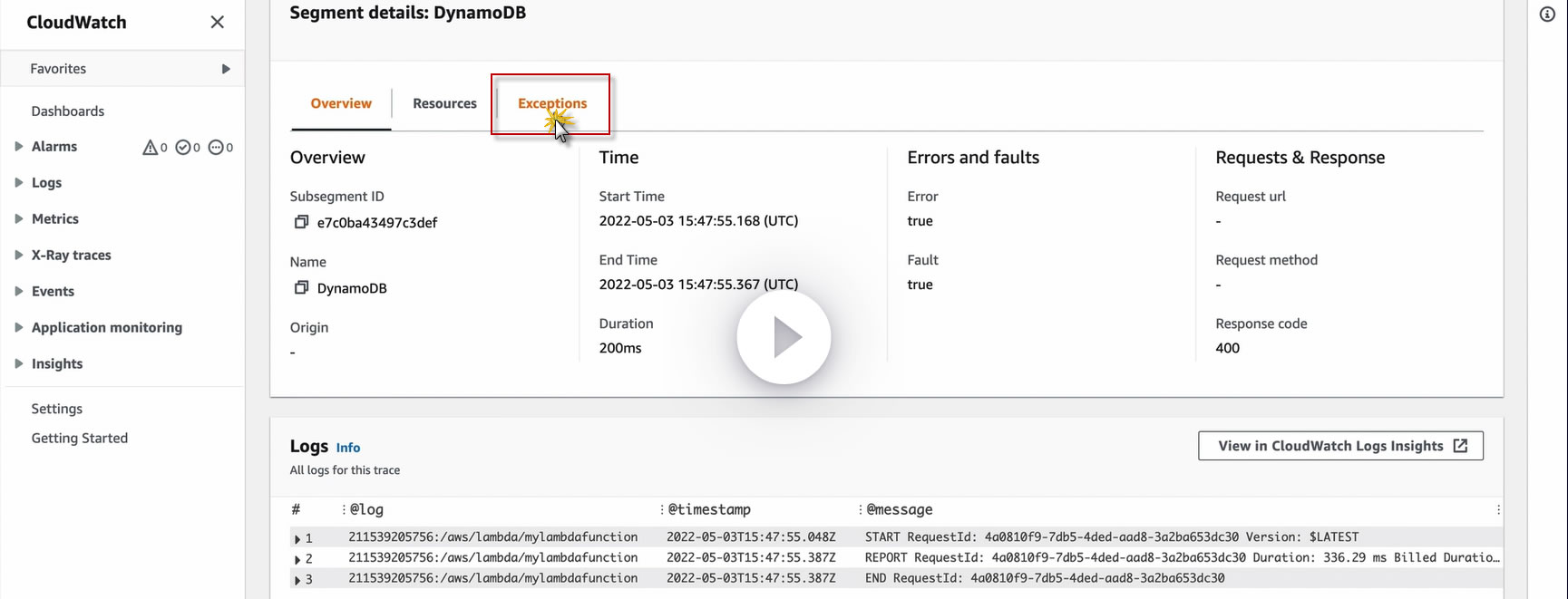Click the Errors and faults heading
The width and height of the screenshot is (1568, 599).
click(973, 158)
